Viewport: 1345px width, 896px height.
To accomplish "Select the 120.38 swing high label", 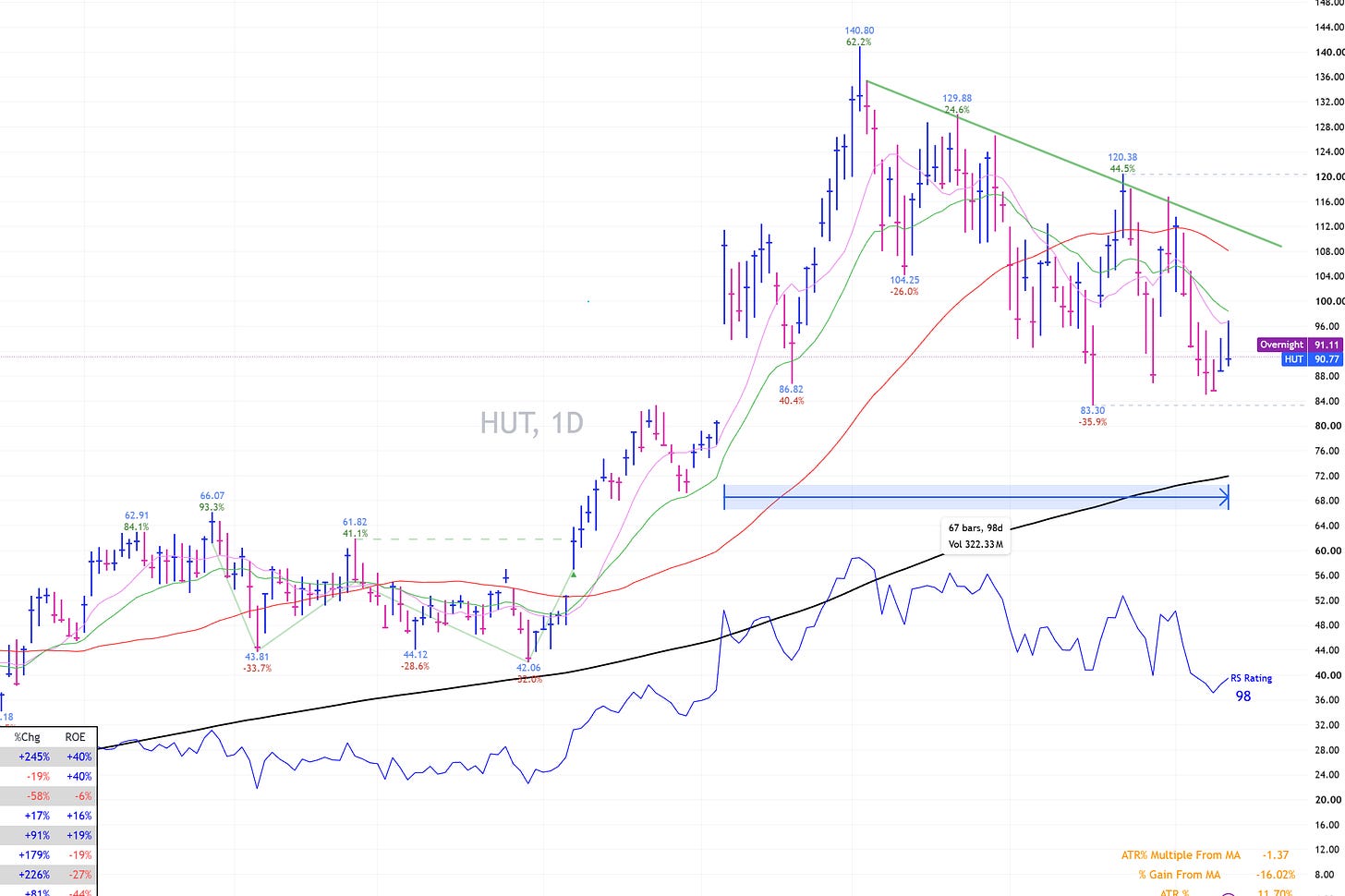I will click(x=1122, y=158).
